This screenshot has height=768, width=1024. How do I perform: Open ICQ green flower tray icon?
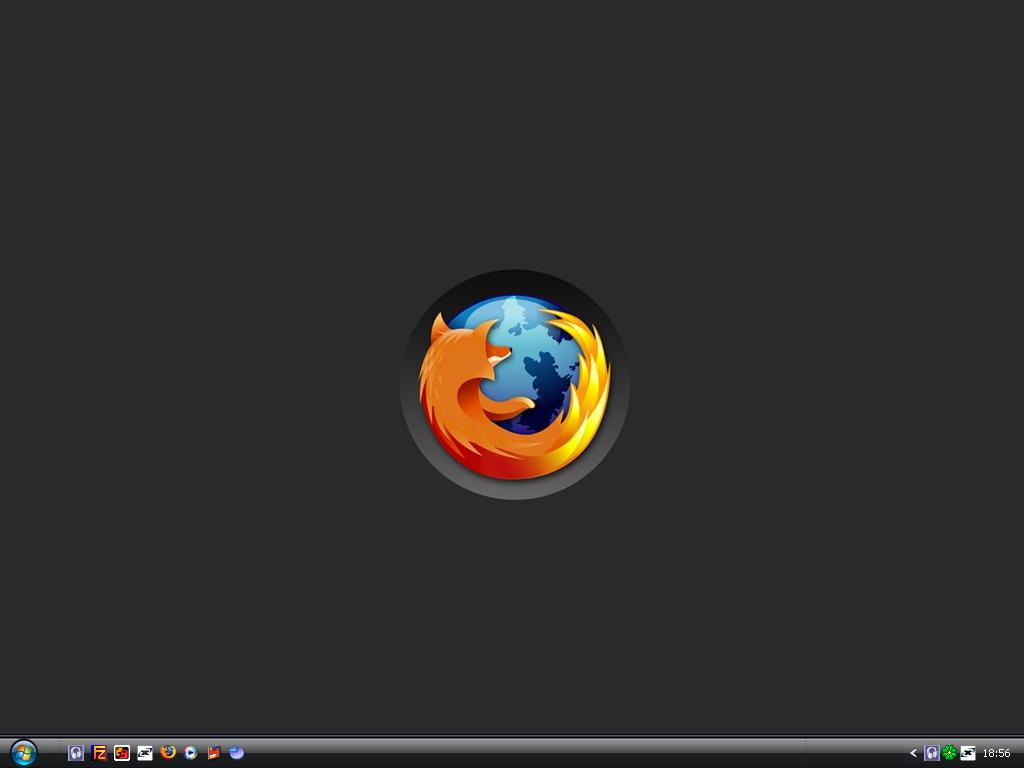(950, 753)
